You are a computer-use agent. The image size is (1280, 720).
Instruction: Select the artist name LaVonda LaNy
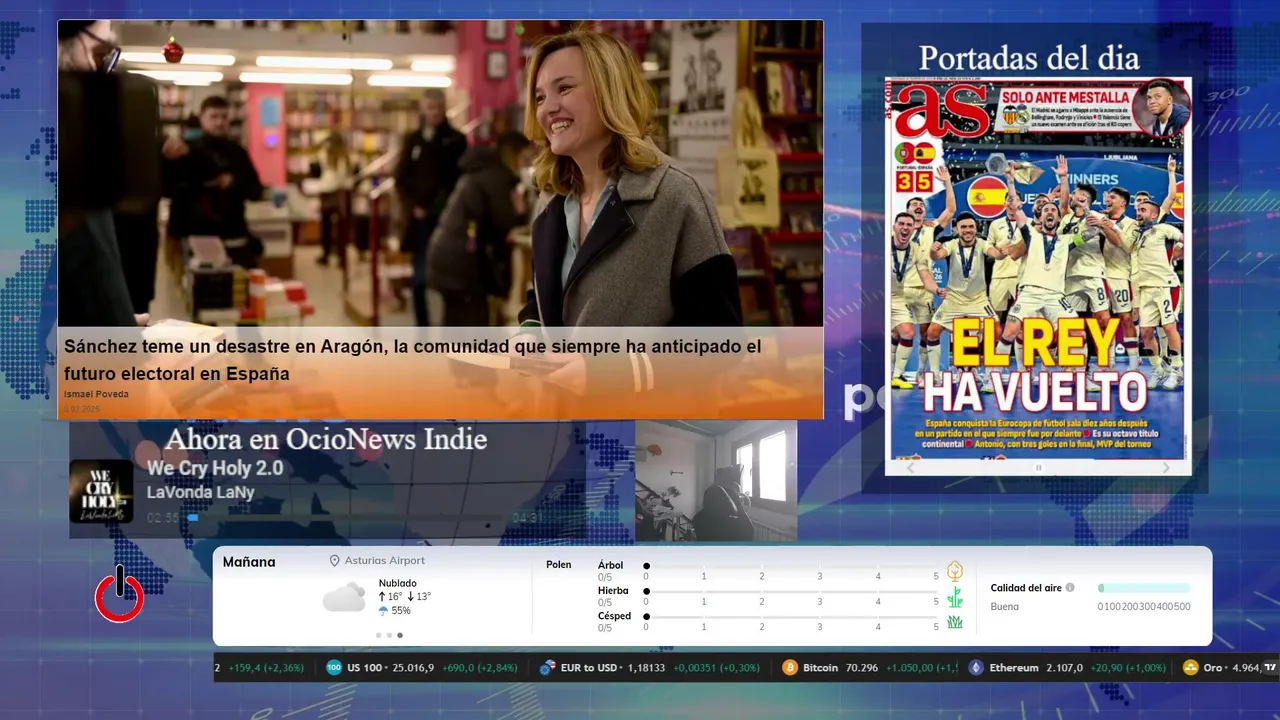coord(200,492)
